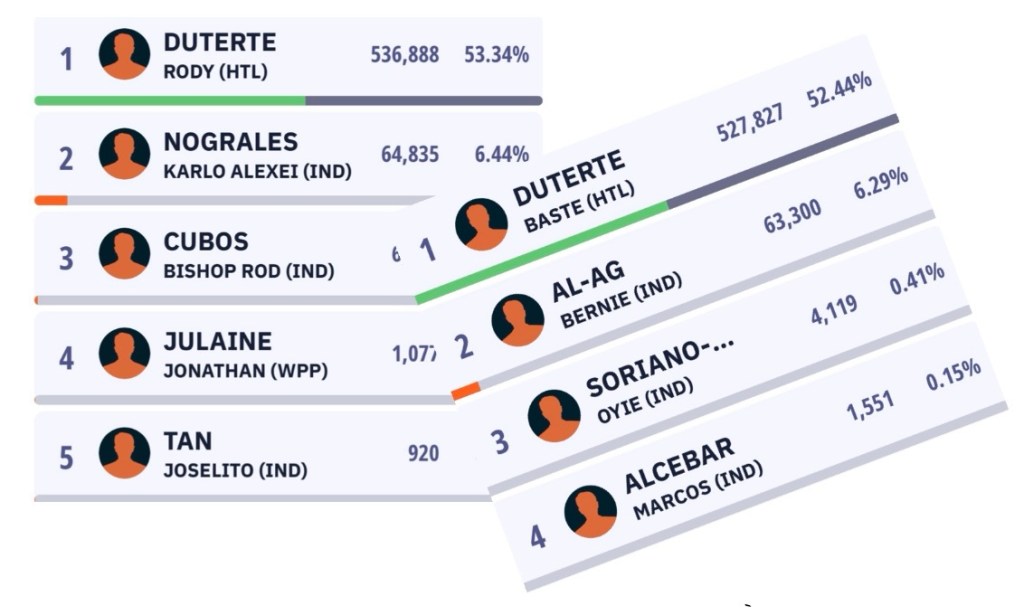Click Baste Duterte's avatar icon
Viewport: 1024px width, 615px height.
[x=481, y=224]
